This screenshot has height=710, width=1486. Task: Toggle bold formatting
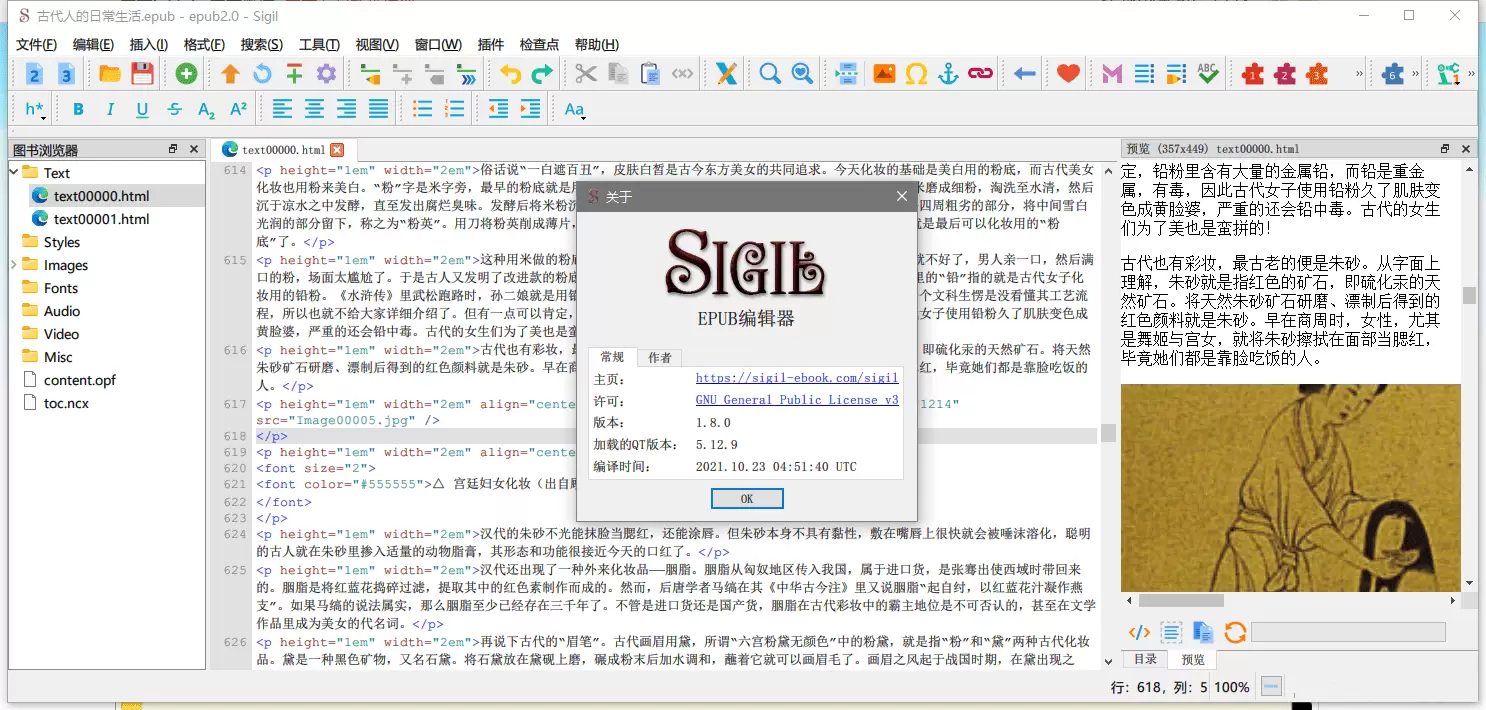click(79, 109)
